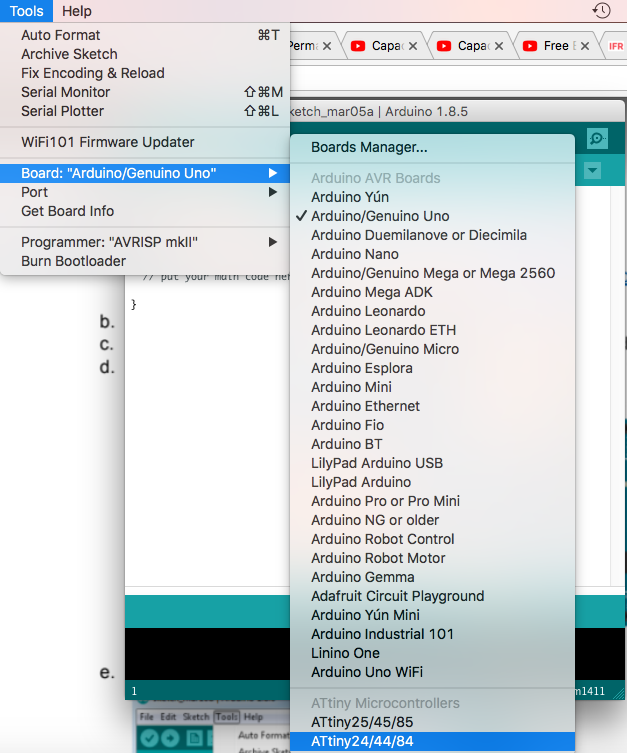The image size is (627, 753).
Task: Click the Verify checkmark icon in bottom thumbnail
Action: click(149, 739)
